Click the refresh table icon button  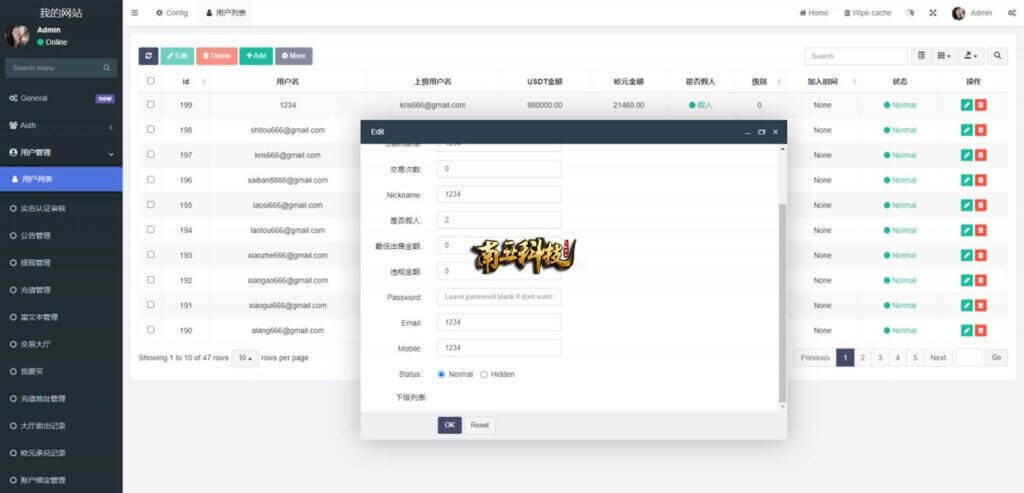[x=148, y=56]
